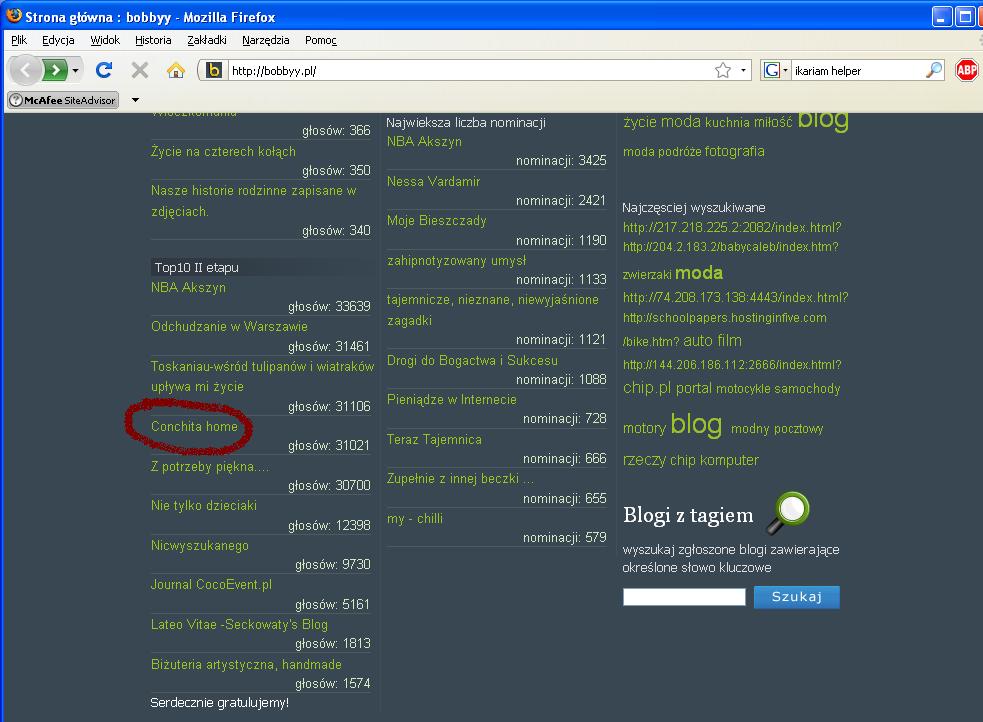This screenshot has height=722, width=983.
Task: Click the chip.pl tag
Action: coord(647,388)
